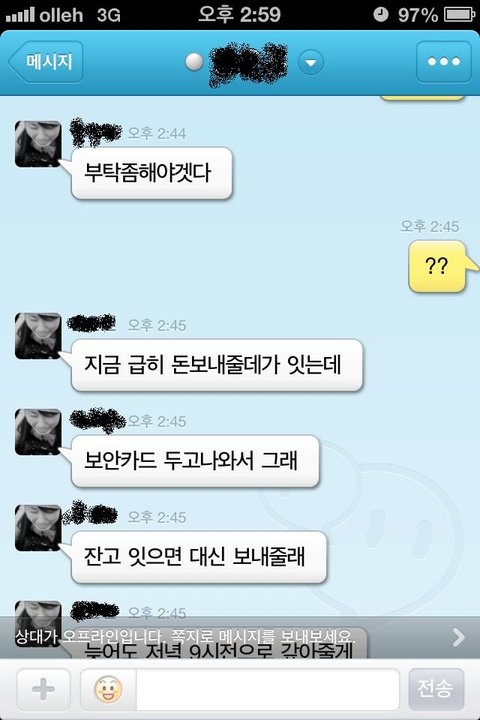Focus the message text input field

pos(267,689)
